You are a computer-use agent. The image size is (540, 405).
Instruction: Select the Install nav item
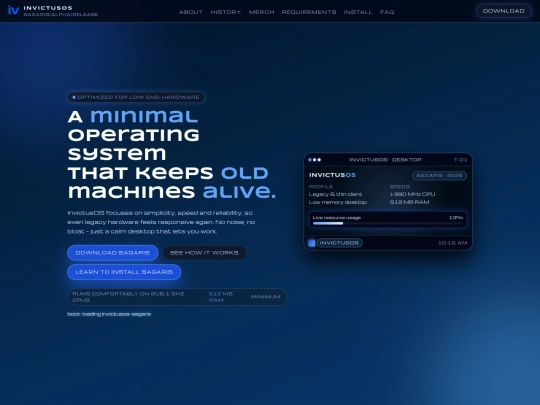tap(358, 12)
